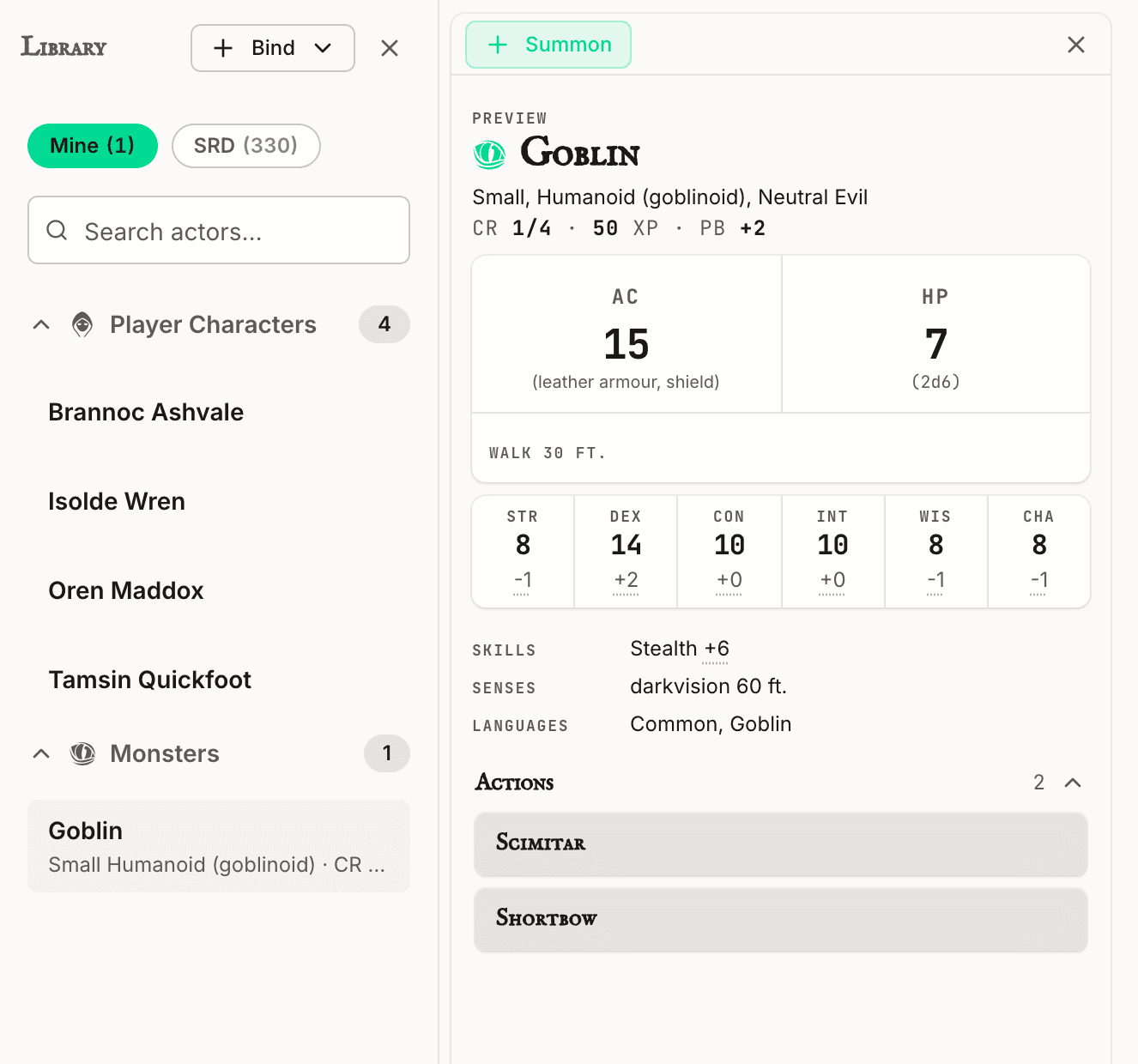Expand the Scimitar action
1138x1064 pixels.
click(x=781, y=844)
